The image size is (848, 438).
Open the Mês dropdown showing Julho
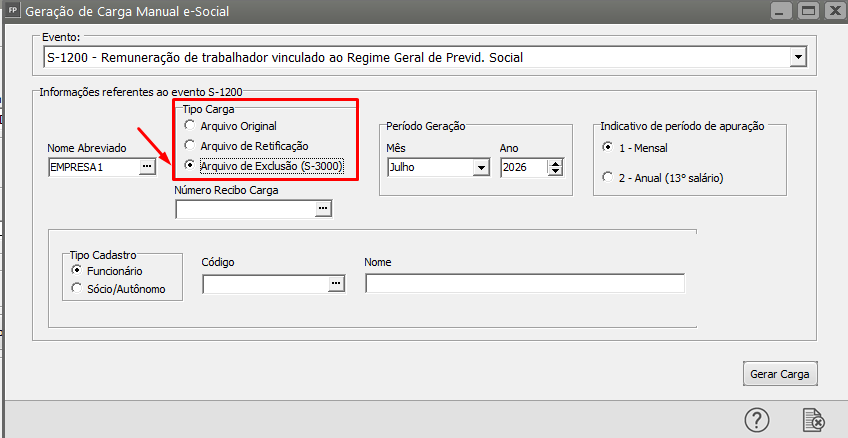480,168
